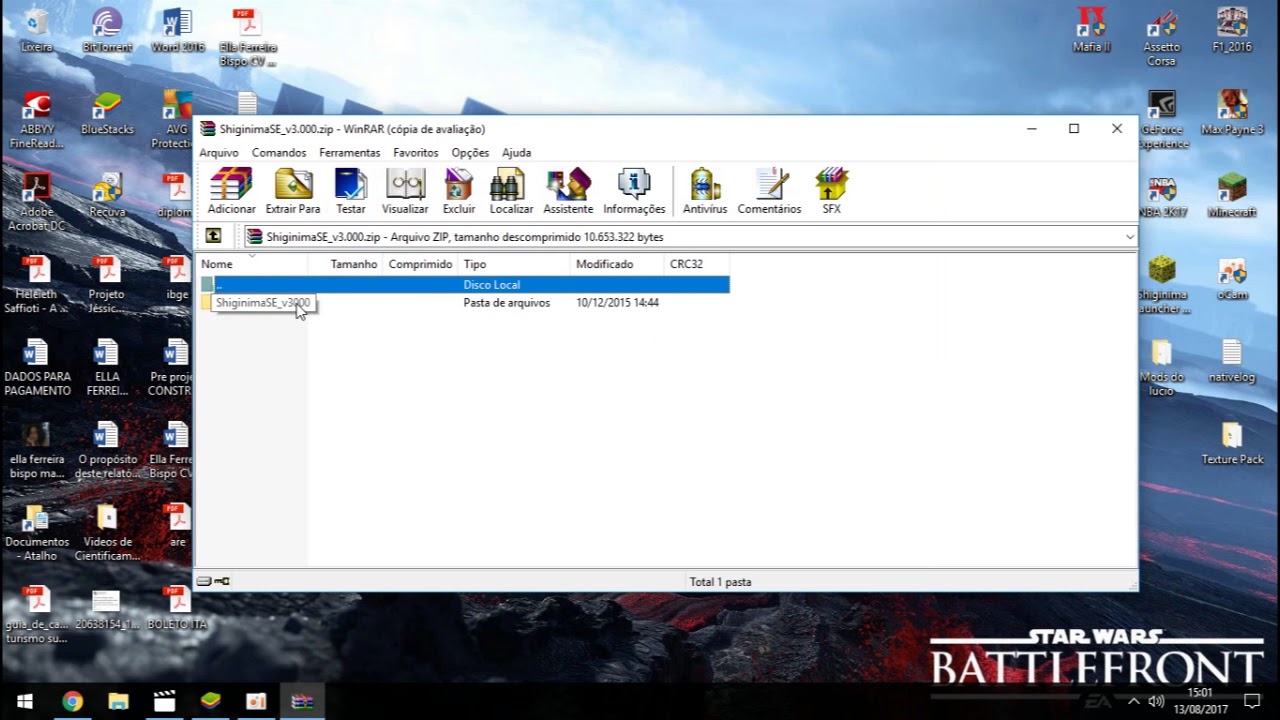Select the Assetto Corsa desktop icon

[x=1161, y=37]
